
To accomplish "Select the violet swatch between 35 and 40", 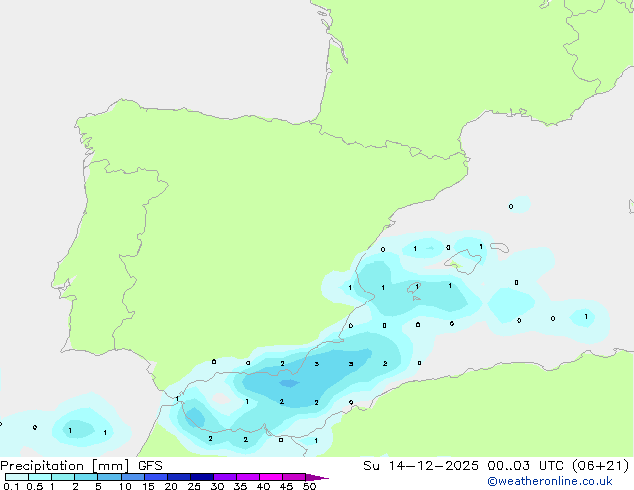I will 248,477.
